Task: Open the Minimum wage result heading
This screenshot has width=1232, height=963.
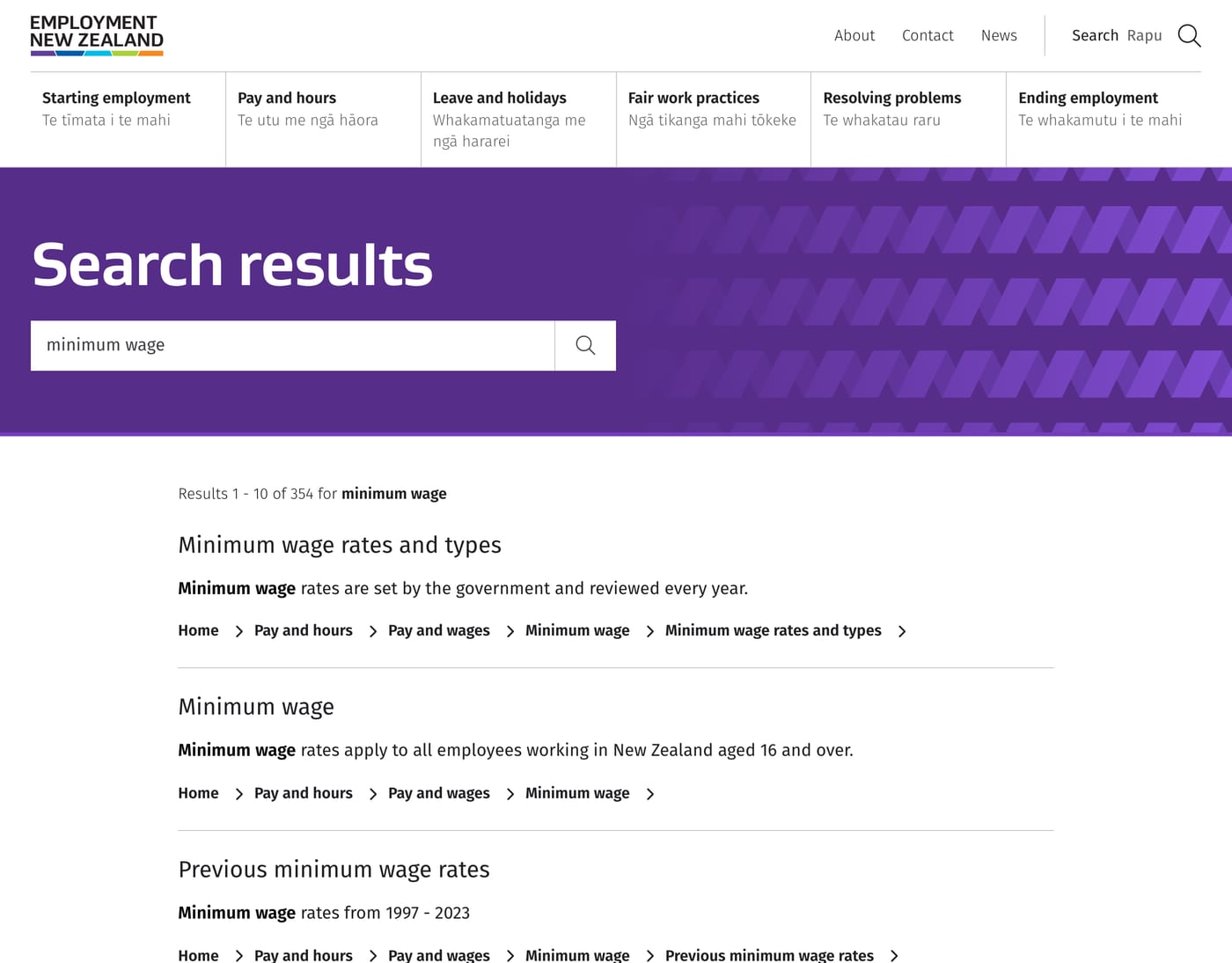Action: tap(256, 707)
